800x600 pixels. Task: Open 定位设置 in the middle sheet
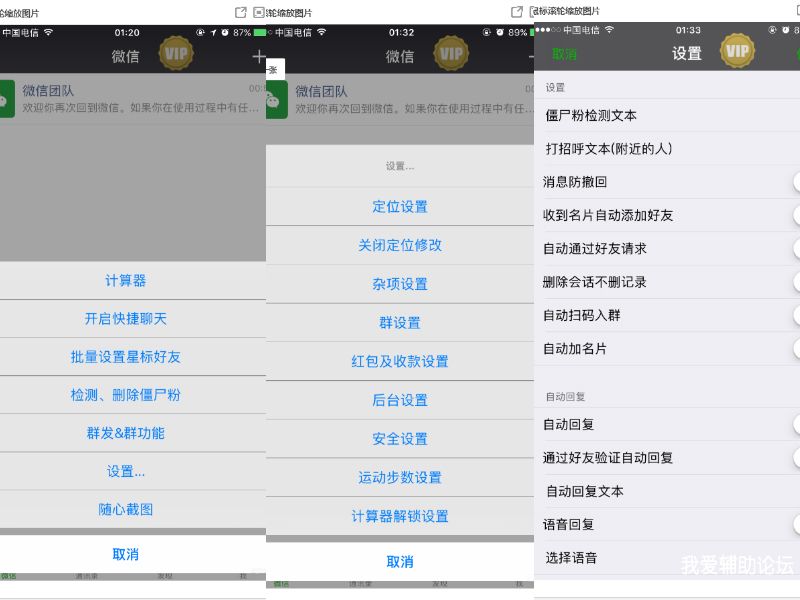(400, 207)
